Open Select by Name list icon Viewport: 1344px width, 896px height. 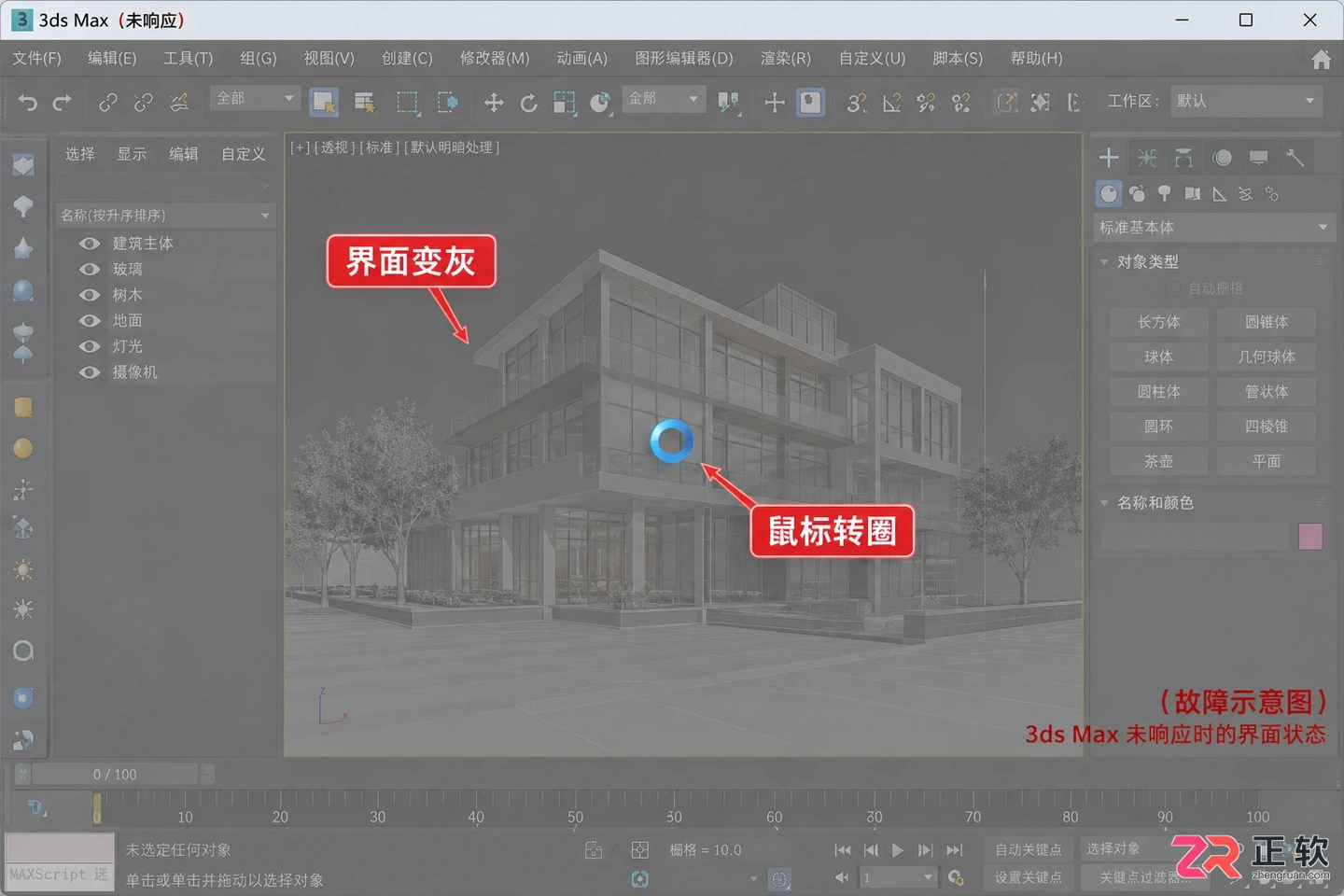tap(365, 102)
